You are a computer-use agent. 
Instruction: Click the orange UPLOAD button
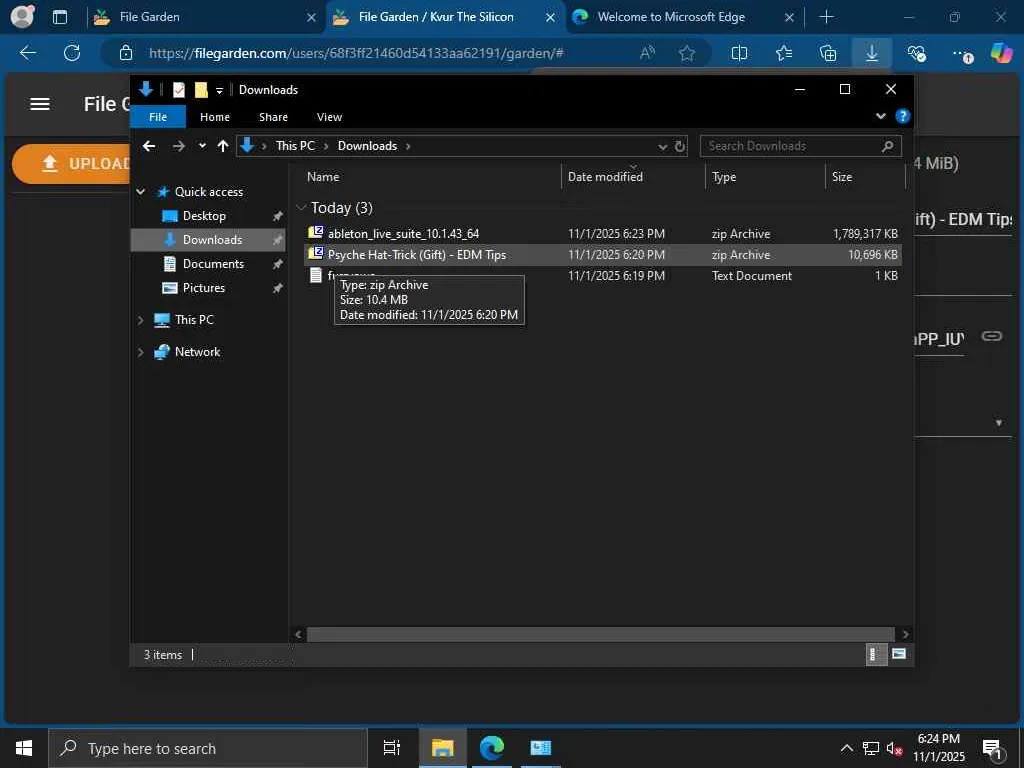tap(71, 163)
